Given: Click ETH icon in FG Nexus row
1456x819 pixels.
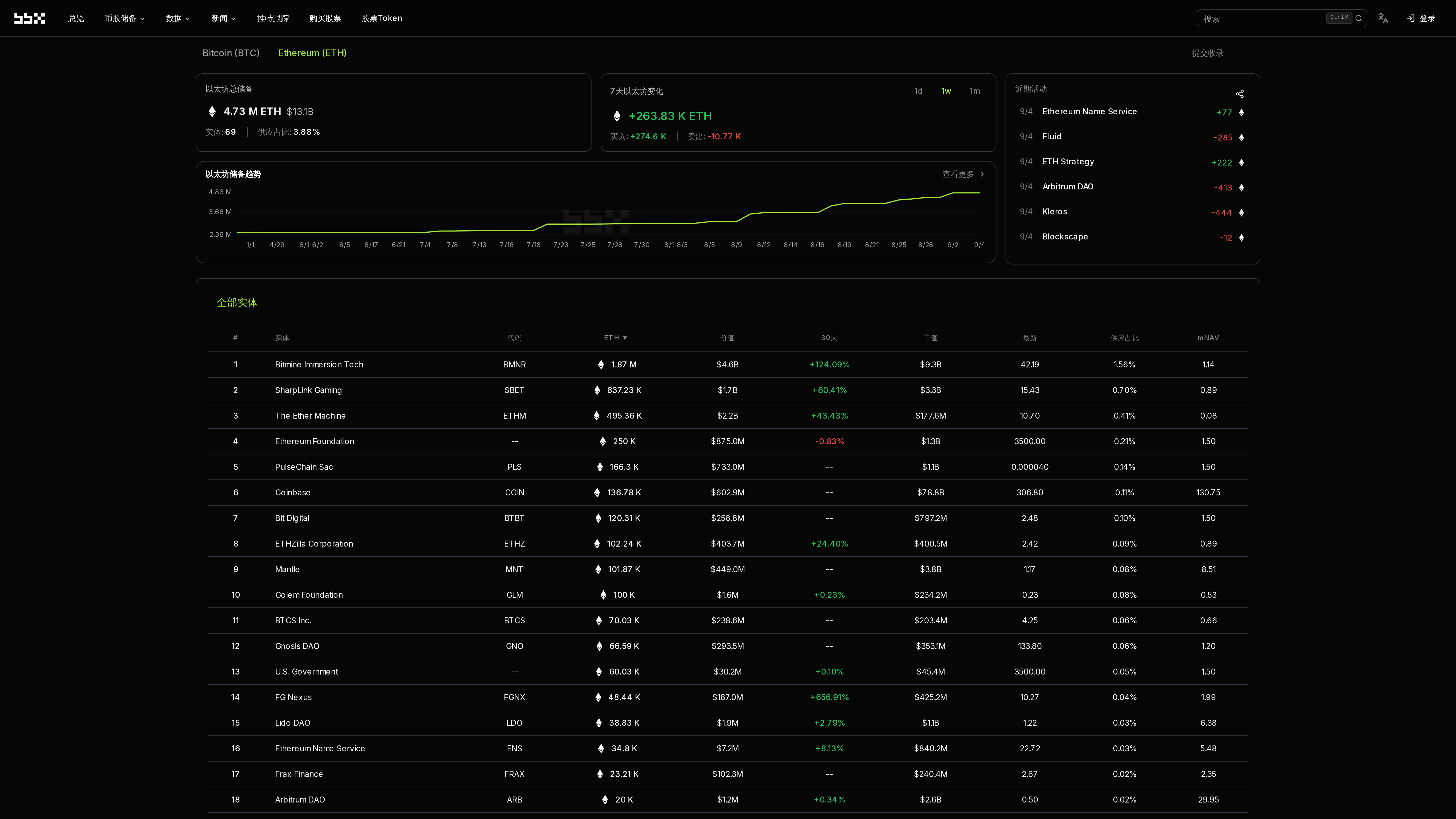Looking at the screenshot, I should click(598, 697).
